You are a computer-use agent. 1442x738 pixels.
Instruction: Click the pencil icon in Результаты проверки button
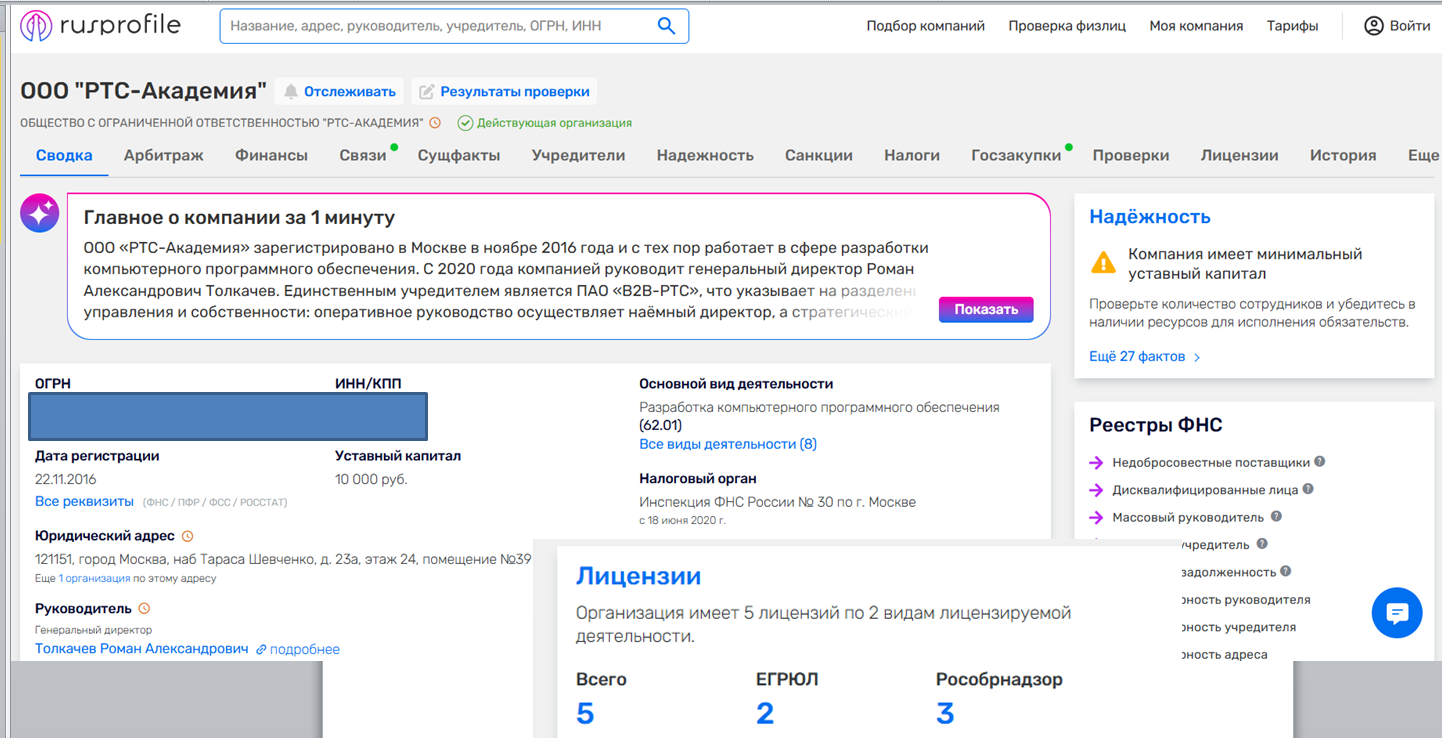pyautogui.click(x=427, y=92)
